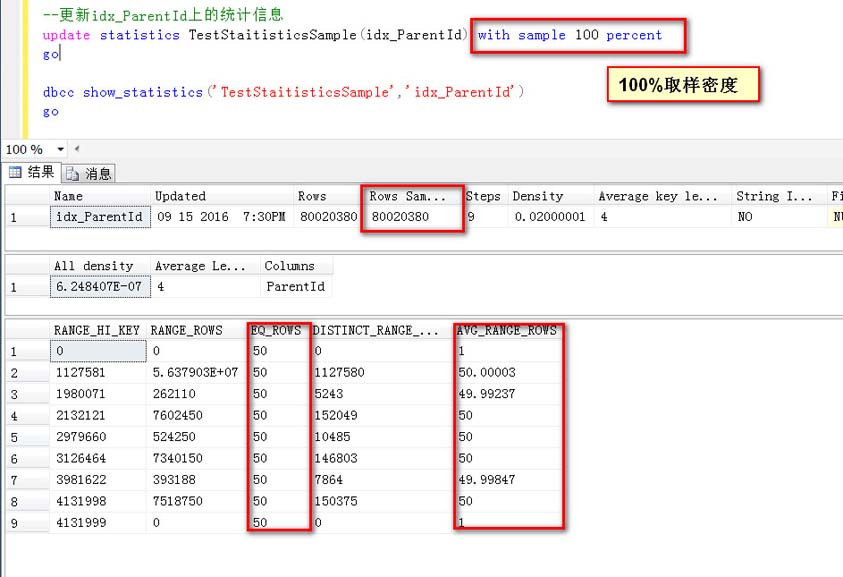Switch to the 消息 messages tab
Viewport: 843px width, 577px height.
pos(90,173)
